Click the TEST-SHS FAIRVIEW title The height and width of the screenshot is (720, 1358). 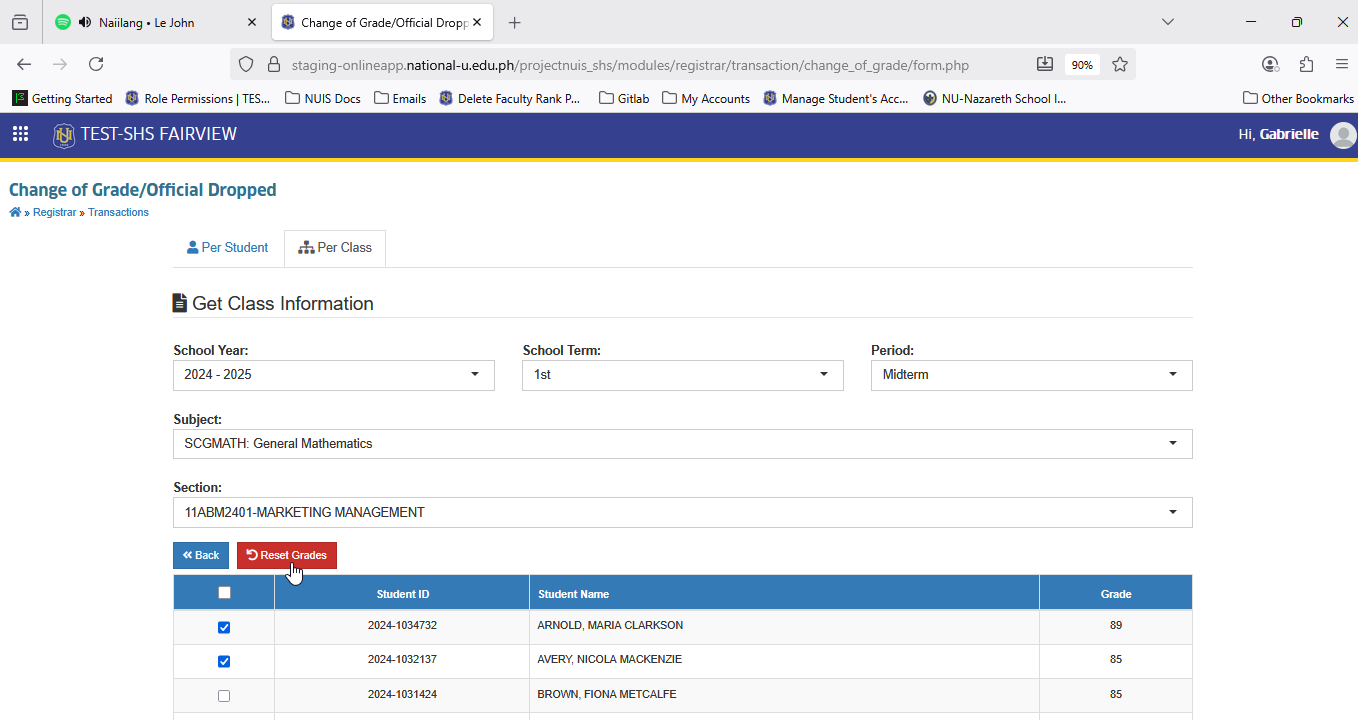[x=159, y=134]
